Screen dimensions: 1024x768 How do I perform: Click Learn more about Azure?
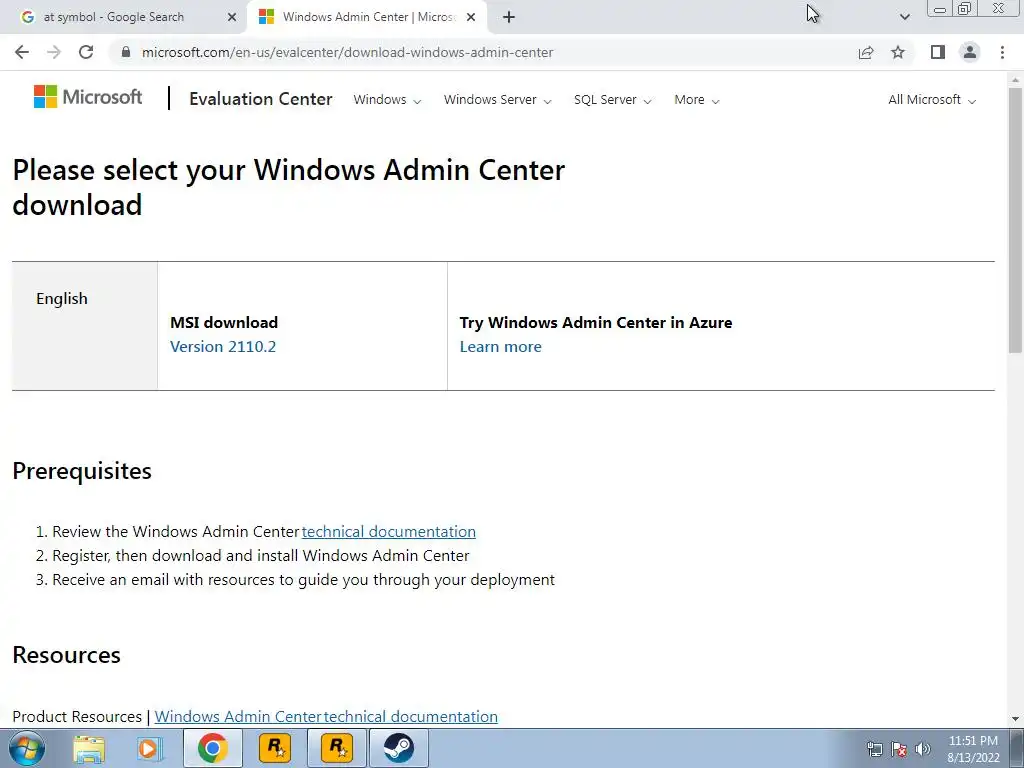click(500, 347)
